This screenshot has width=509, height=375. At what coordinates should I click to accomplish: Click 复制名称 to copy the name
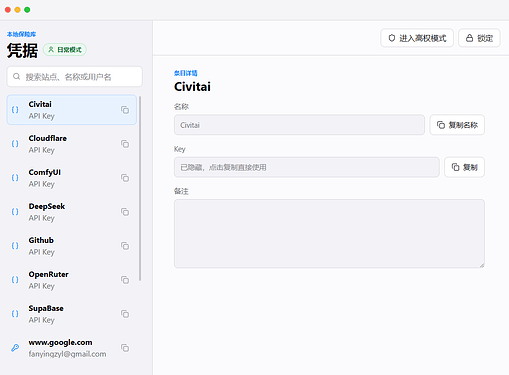click(x=457, y=125)
